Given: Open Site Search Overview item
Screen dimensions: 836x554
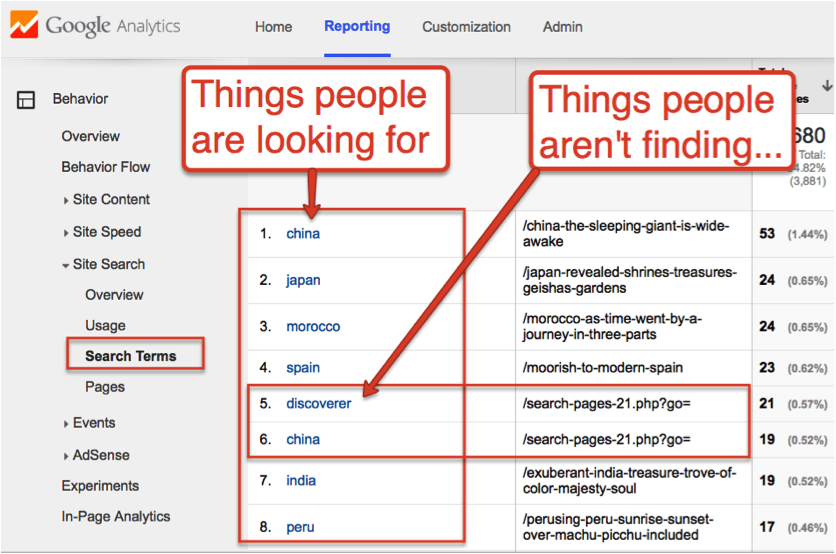Looking at the screenshot, I should pyautogui.click(x=114, y=295).
